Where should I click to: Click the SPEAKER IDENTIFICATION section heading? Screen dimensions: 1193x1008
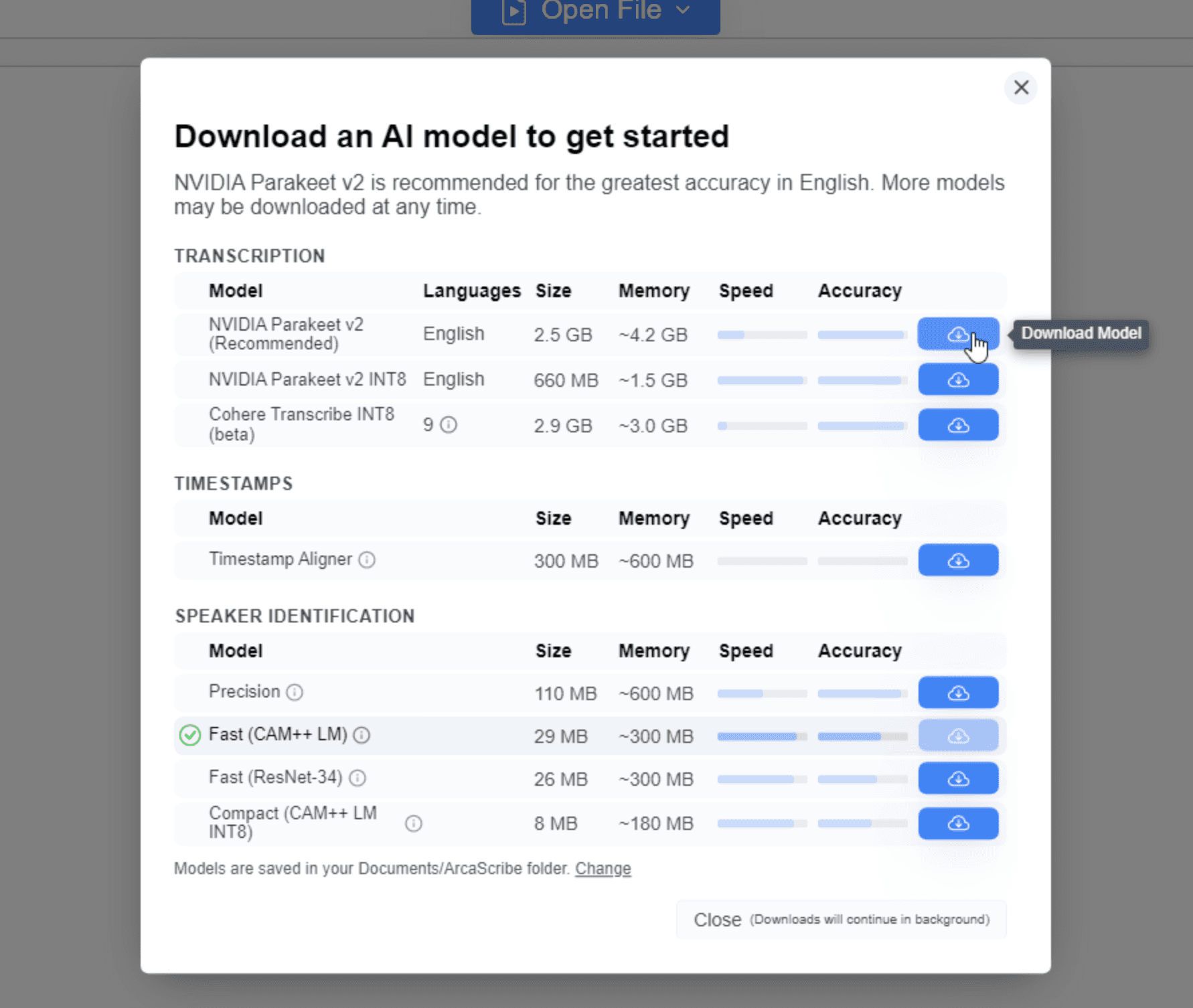pyautogui.click(x=295, y=616)
